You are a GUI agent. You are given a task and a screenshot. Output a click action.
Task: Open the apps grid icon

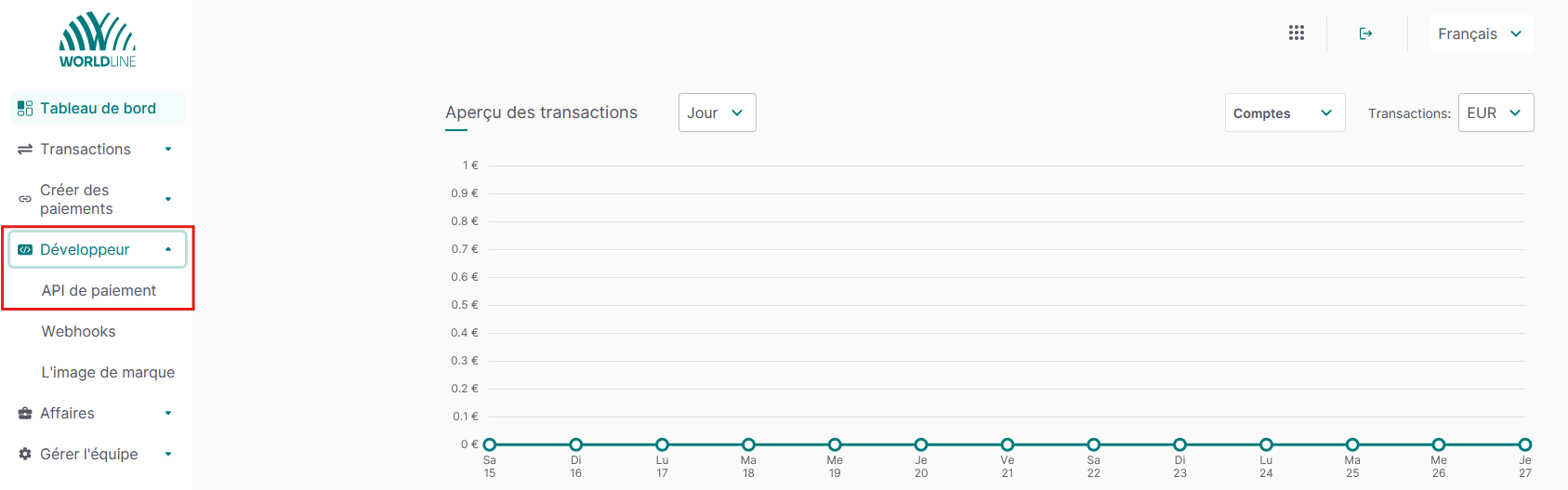[x=1297, y=33]
